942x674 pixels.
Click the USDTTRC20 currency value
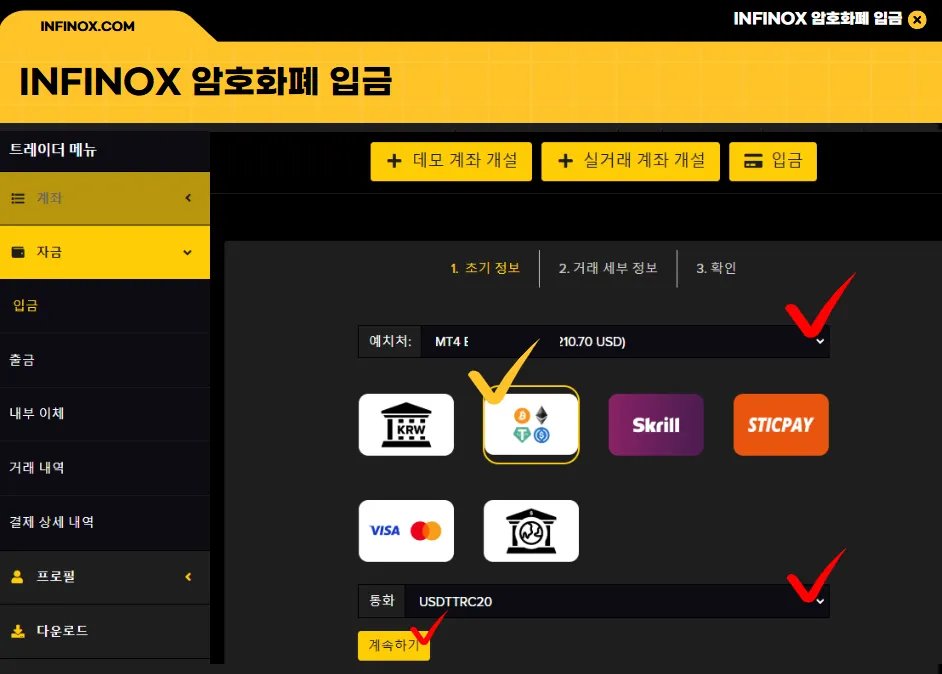(455, 601)
